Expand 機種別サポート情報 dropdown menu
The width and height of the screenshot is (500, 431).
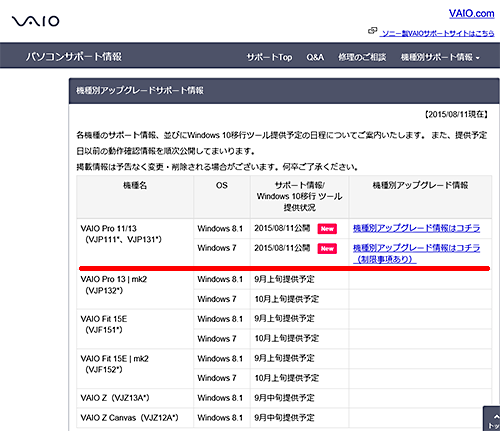[x=440, y=57]
